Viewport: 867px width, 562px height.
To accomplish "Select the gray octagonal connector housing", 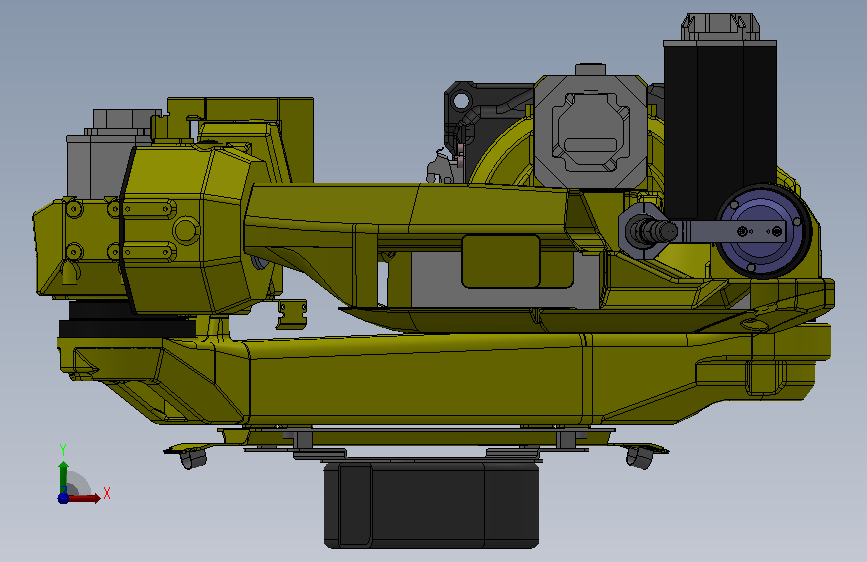I will pyautogui.click(x=590, y=132).
